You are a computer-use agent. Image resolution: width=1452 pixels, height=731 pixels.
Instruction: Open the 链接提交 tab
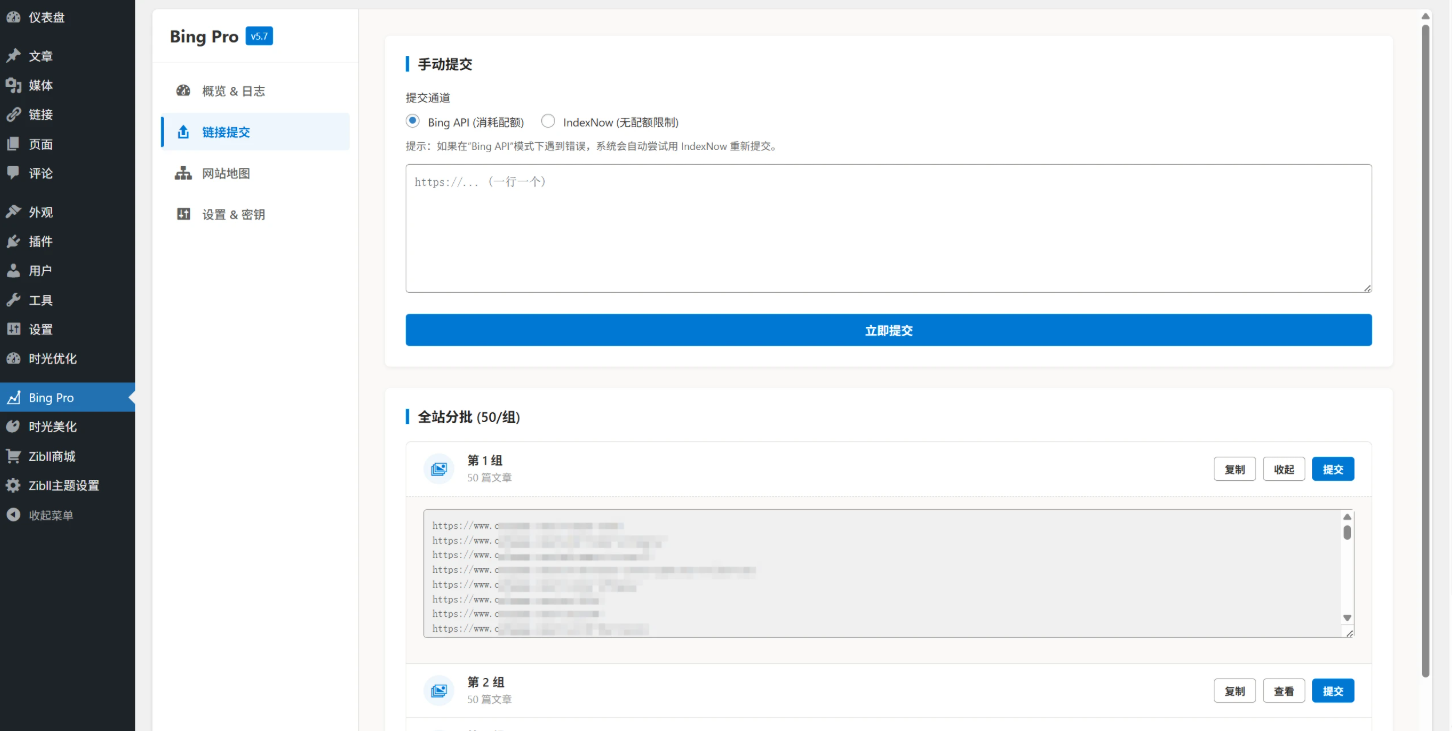click(226, 132)
